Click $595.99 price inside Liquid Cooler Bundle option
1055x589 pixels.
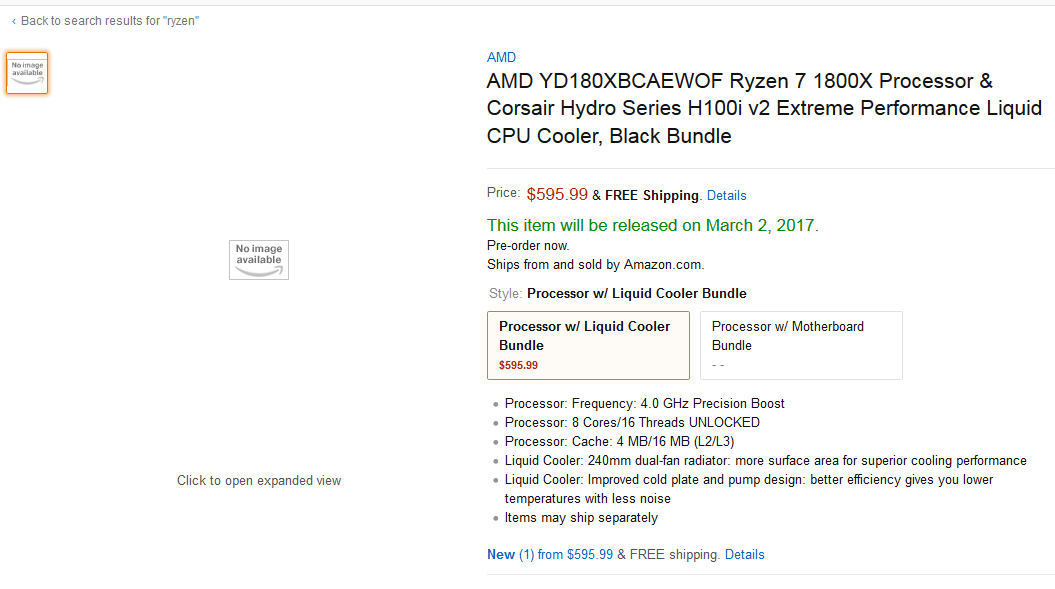(518, 366)
